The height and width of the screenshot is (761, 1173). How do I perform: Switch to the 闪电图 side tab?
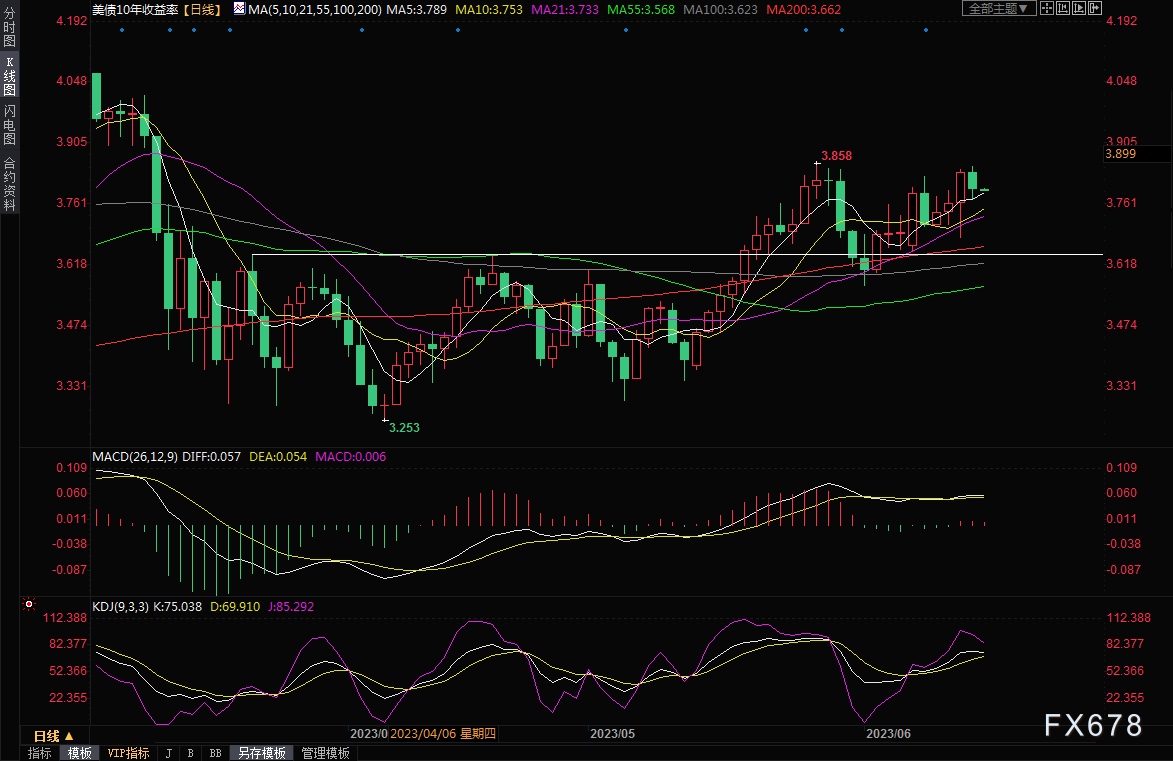click(x=10, y=125)
